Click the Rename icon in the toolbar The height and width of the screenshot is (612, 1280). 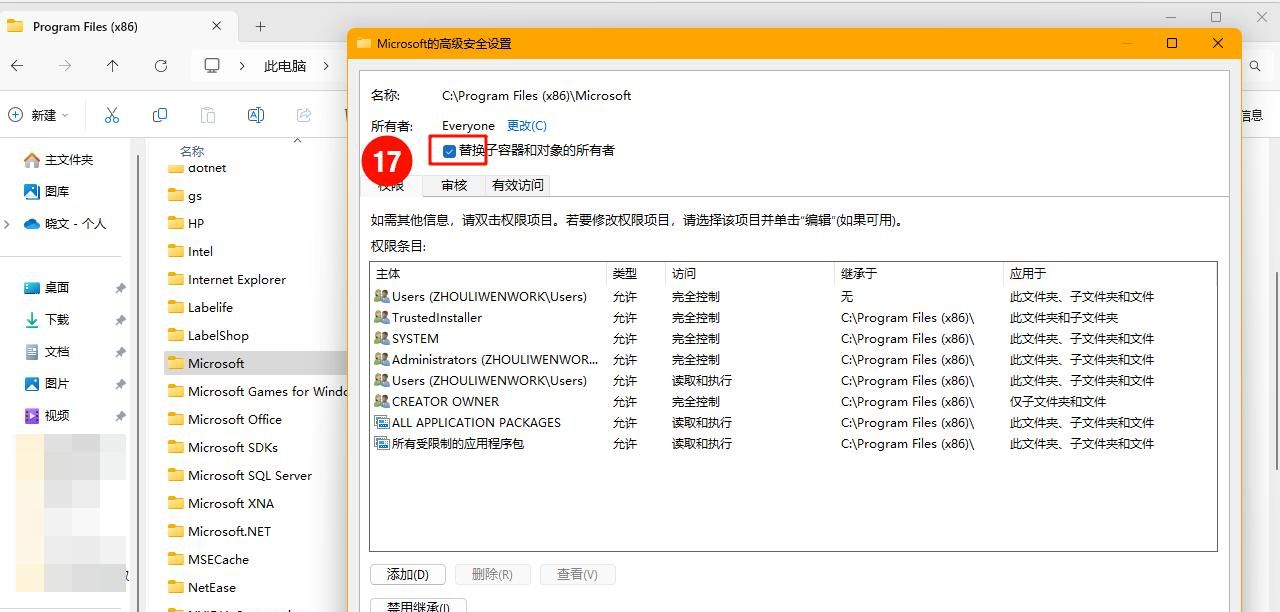256,114
